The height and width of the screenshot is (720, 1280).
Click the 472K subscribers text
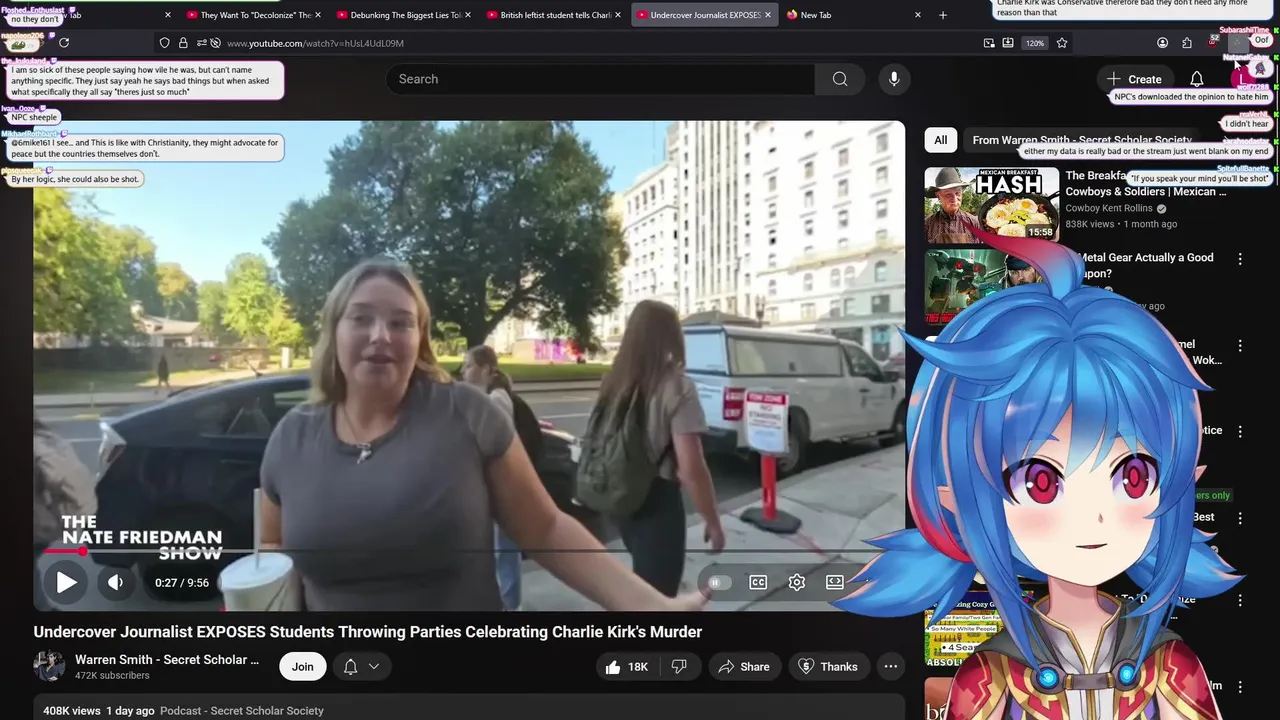tap(112, 676)
